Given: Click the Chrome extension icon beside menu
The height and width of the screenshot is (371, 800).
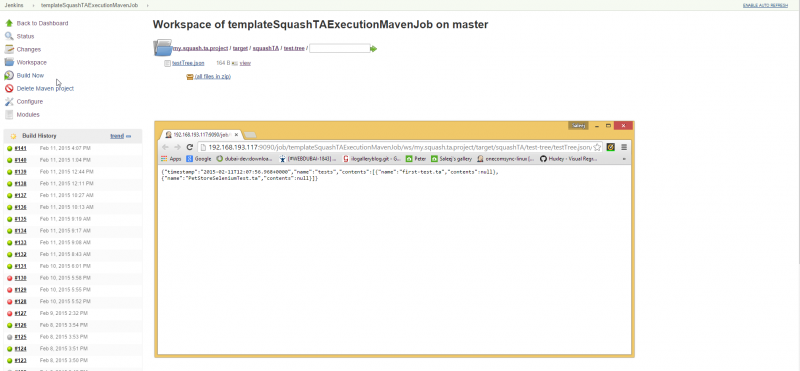Looking at the screenshot, I should (610, 147).
